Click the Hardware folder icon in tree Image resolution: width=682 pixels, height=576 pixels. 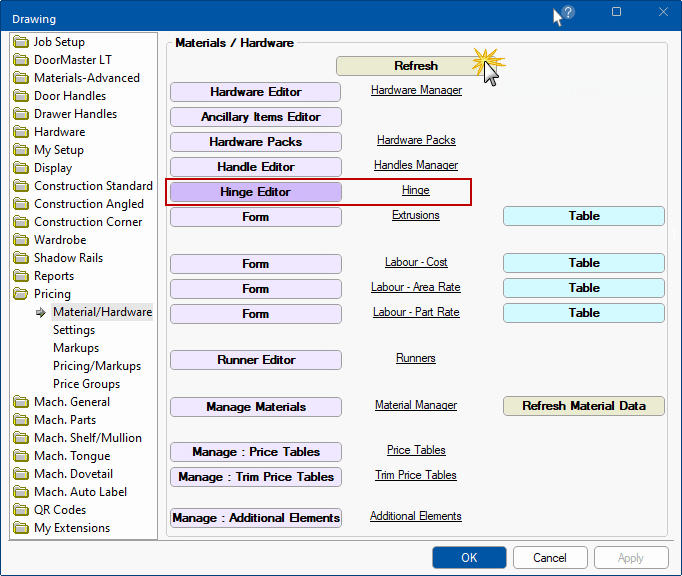click(20, 132)
